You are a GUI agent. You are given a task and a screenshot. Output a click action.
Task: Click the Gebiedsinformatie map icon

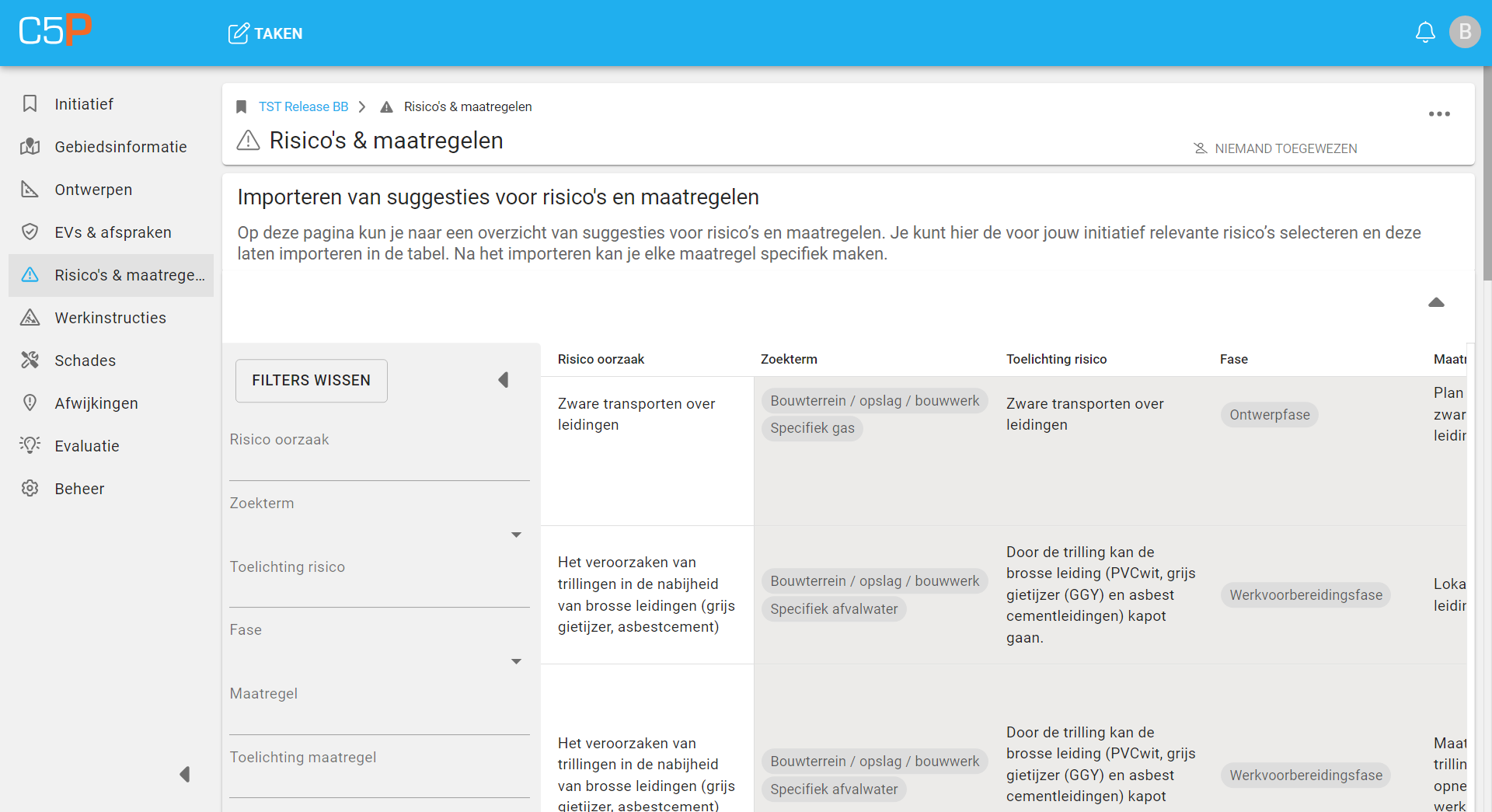pyautogui.click(x=30, y=147)
